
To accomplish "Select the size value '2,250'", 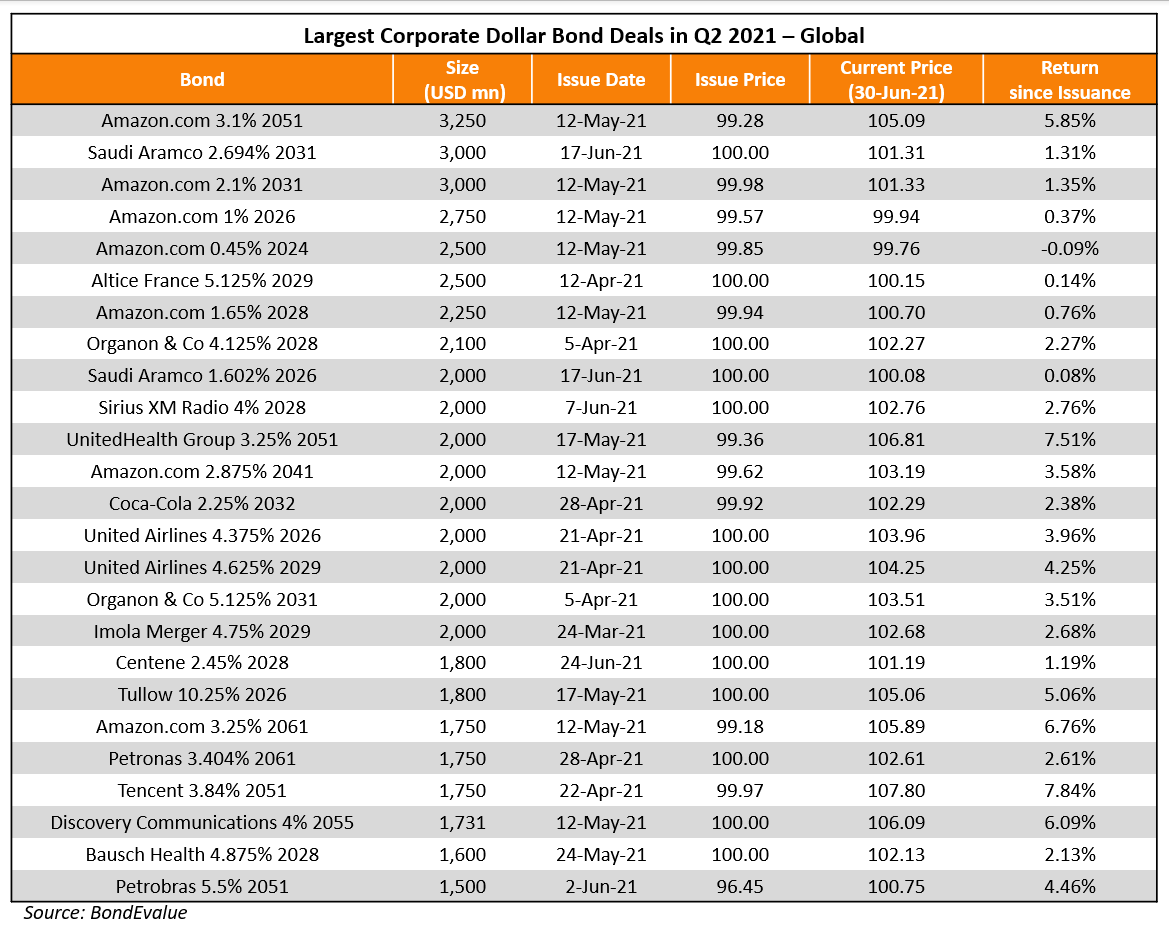I will tap(462, 312).
